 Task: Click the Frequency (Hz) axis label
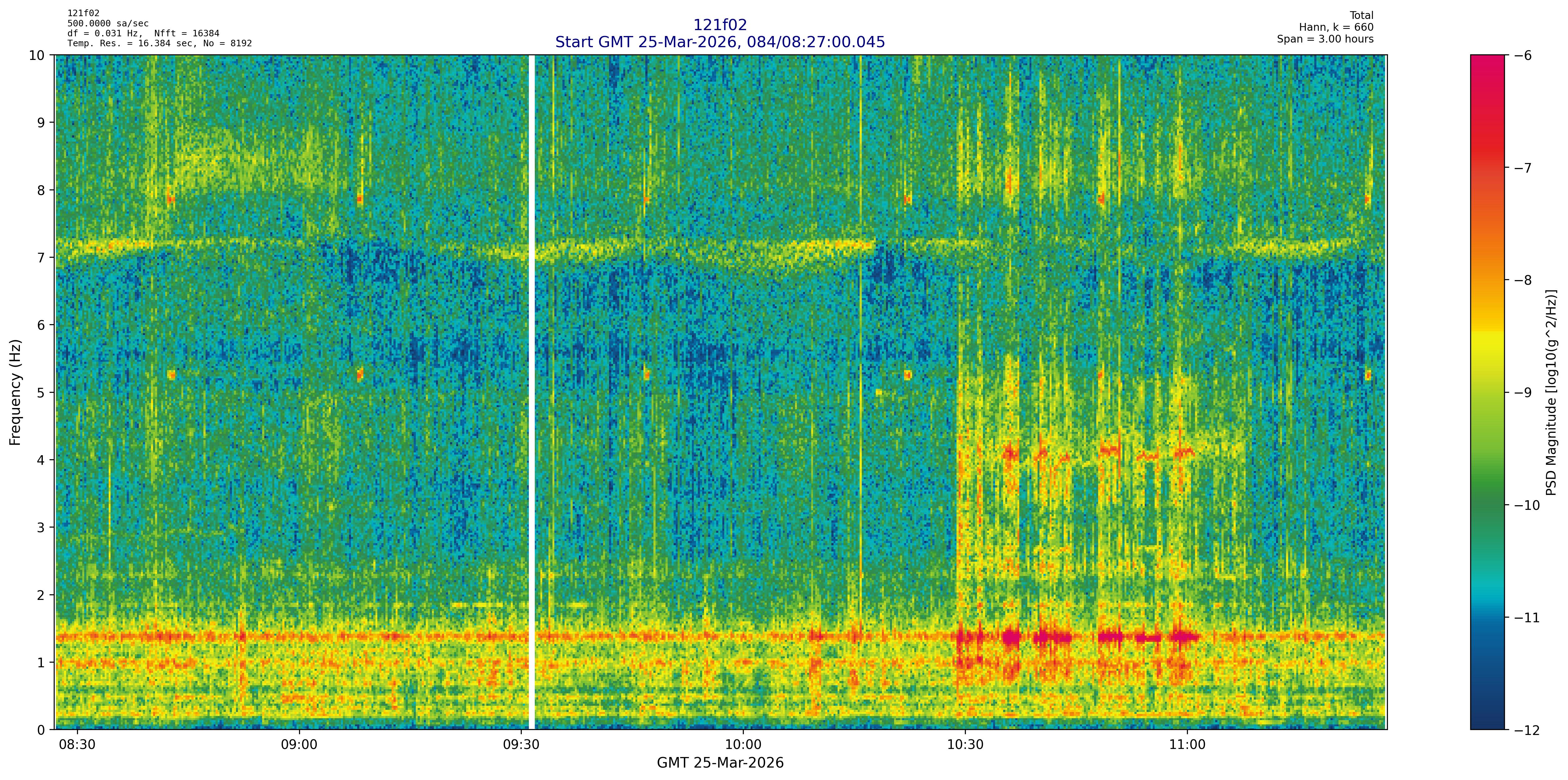[x=16, y=392]
